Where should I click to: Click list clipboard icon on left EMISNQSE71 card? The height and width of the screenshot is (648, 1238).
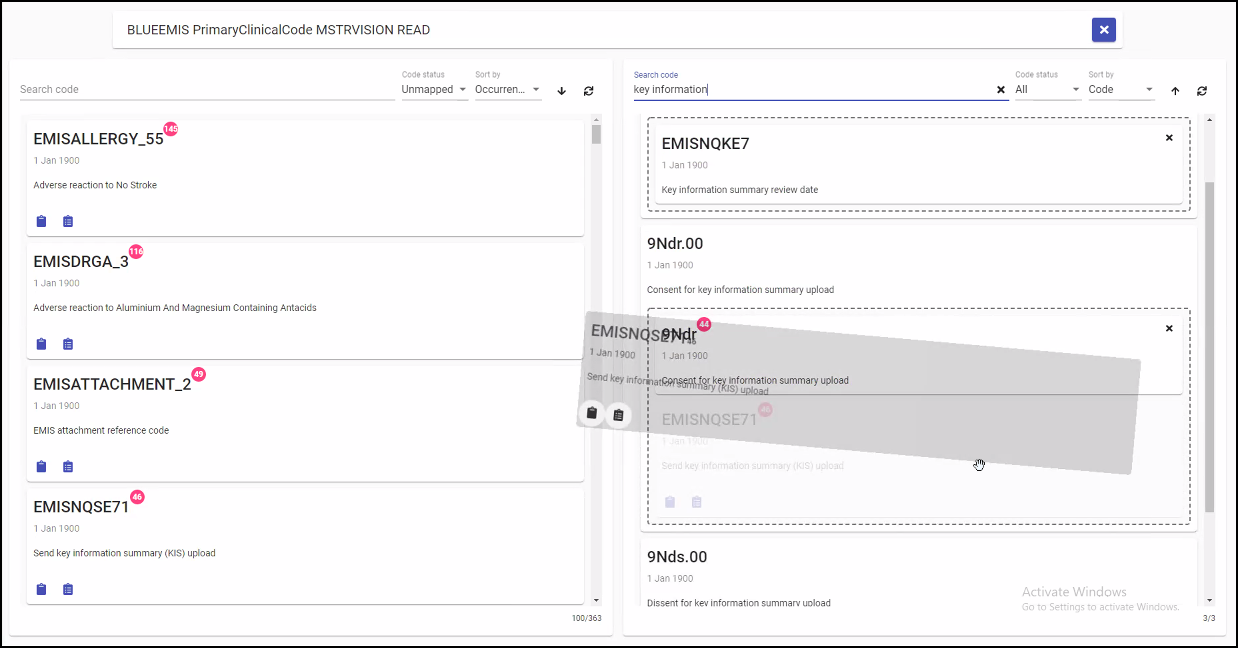68,589
